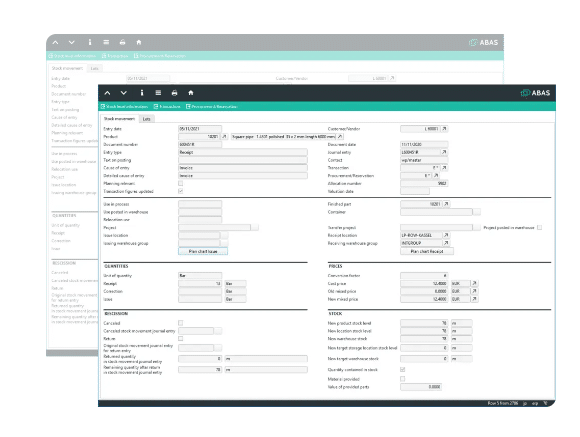Toggle Quantity contained in stock checkbox

pos(402,369)
